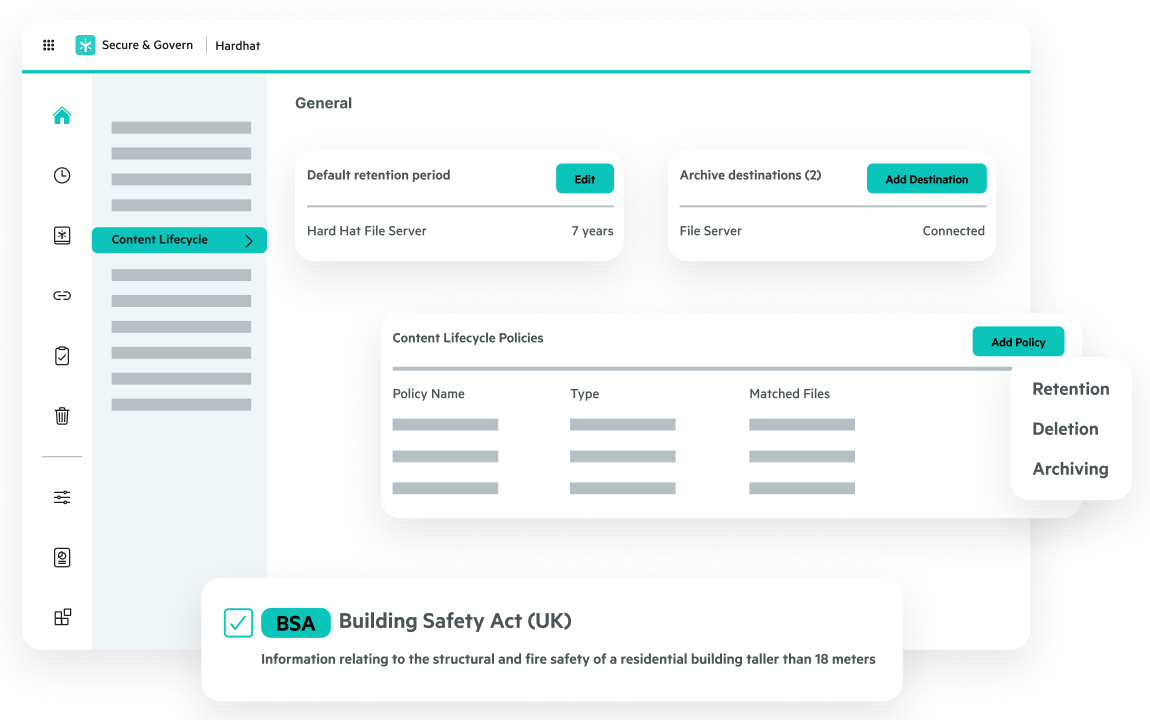This screenshot has width=1150, height=720.
Task: Open the certificate badge sidebar icon
Action: click(62, 557)
